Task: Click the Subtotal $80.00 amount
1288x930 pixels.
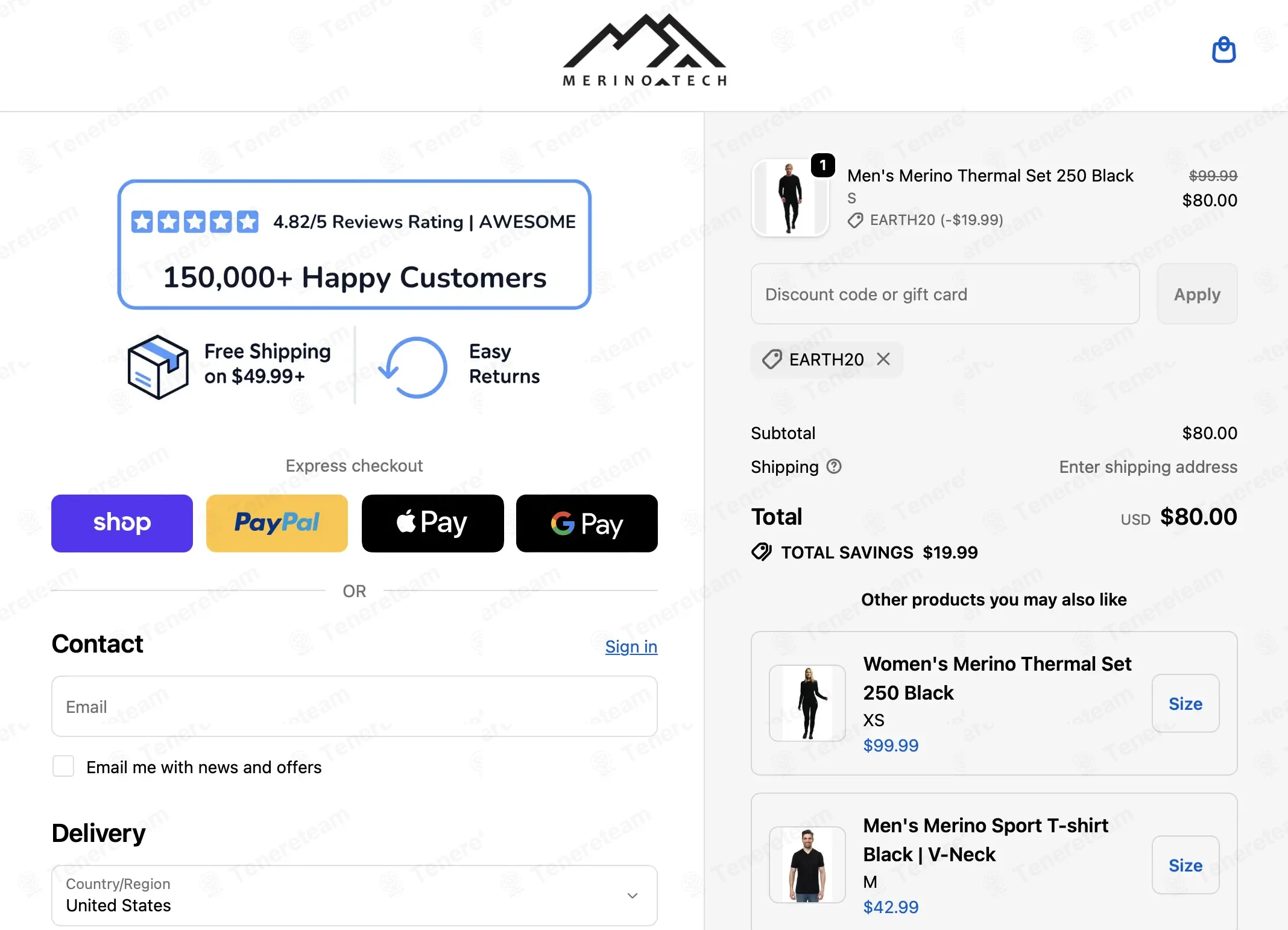Action: [1210, 433]
